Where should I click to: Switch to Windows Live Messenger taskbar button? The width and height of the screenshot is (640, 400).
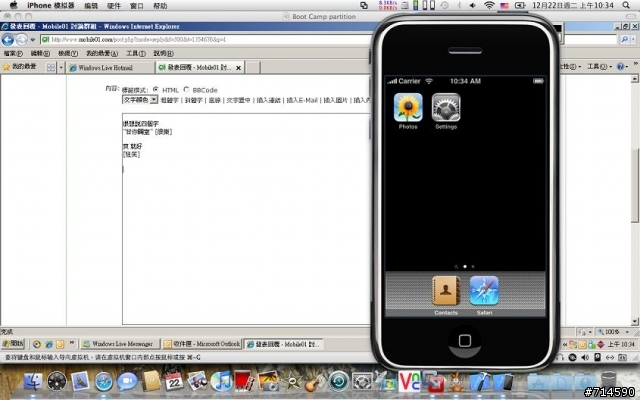pos(120,344)
